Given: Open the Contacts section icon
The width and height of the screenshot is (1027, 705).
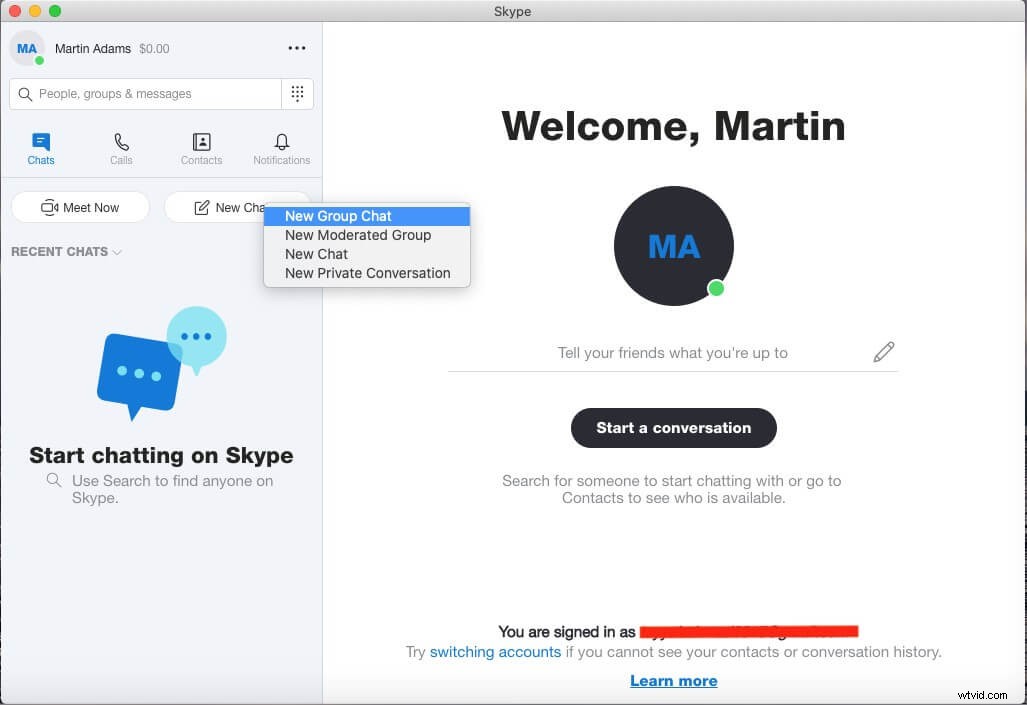Looking at the screenshot, I should (x=201, y=142).
